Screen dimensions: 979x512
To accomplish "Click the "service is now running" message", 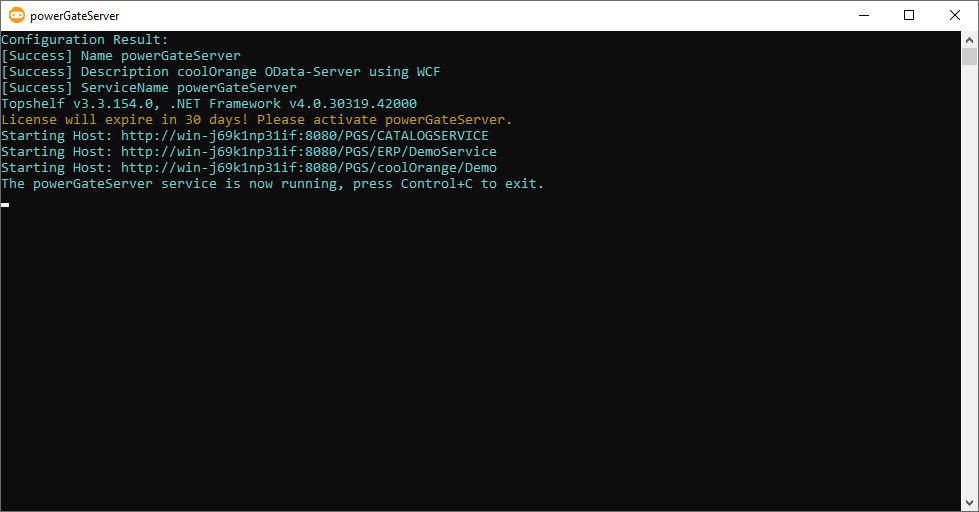I will click(x=273, y=184).
